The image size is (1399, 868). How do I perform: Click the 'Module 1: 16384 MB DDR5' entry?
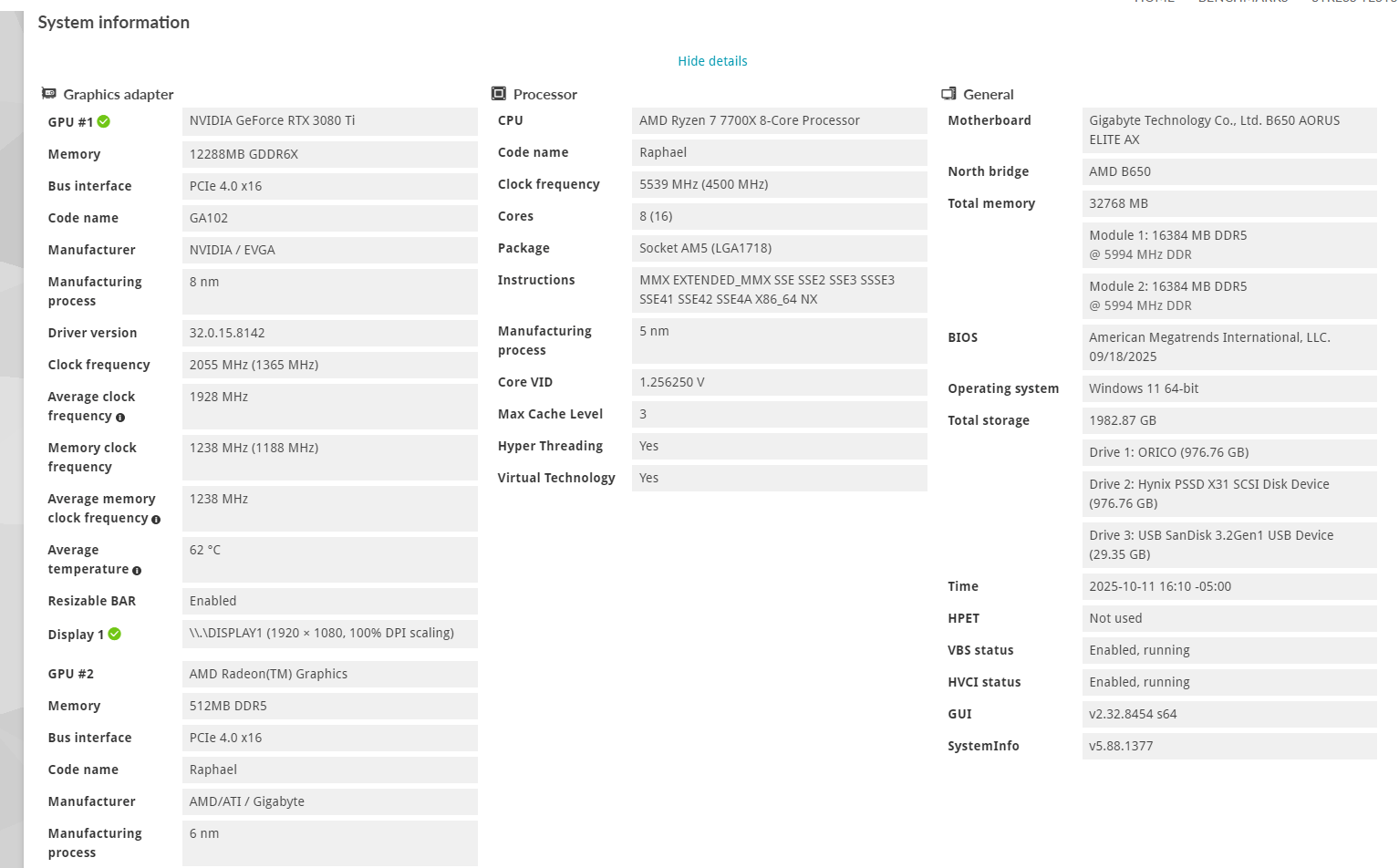(x=1229, y=244)
